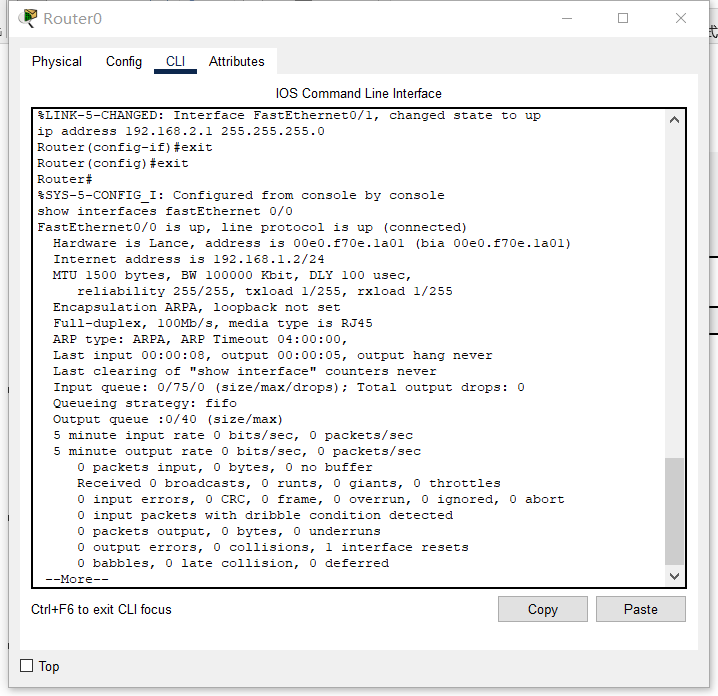This screenshot has width=718, height=696.
Task: Click '5 minute input rate' line
Action: point(233,435)
